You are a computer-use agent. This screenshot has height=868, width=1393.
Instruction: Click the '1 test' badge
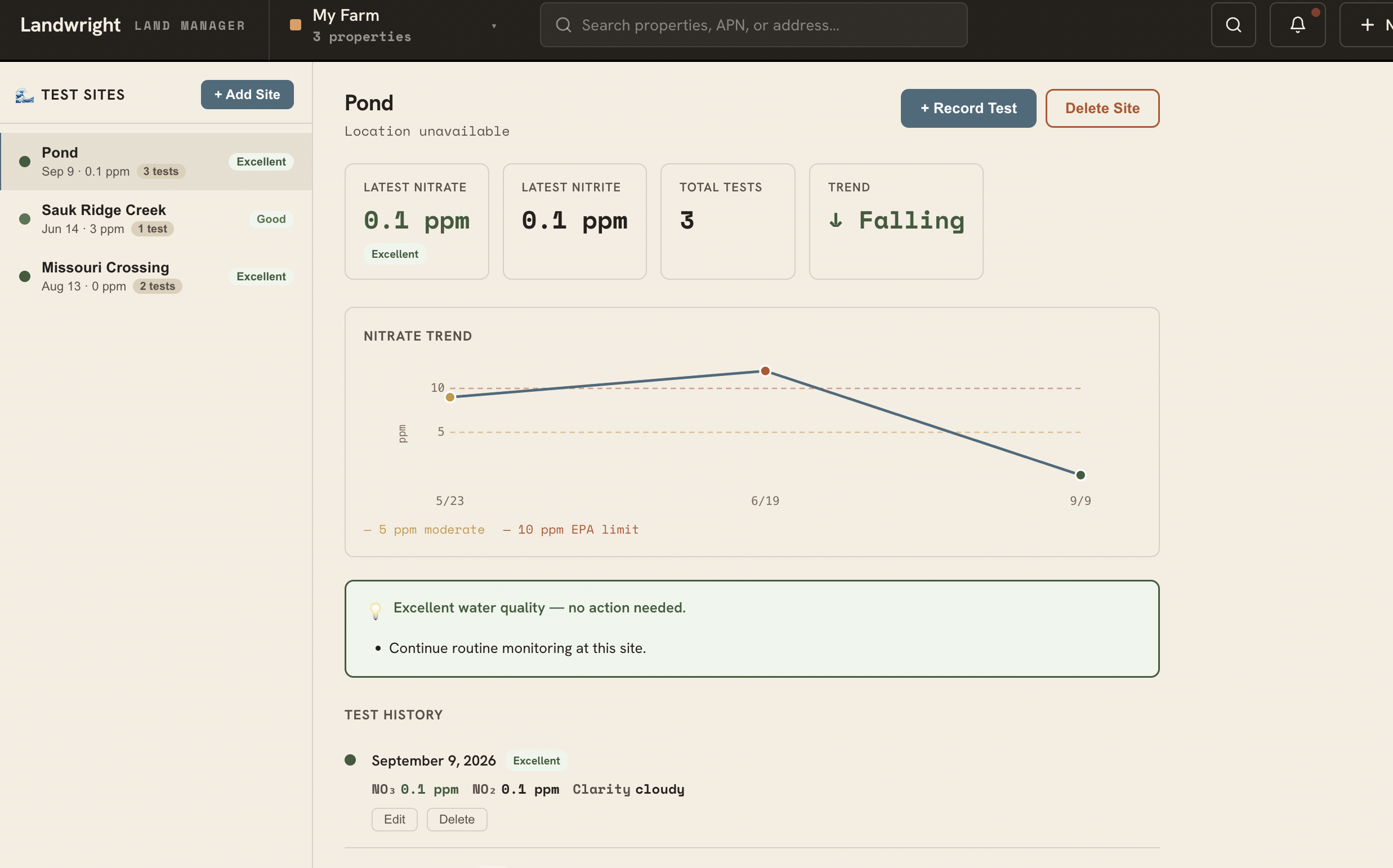(152, 229)
